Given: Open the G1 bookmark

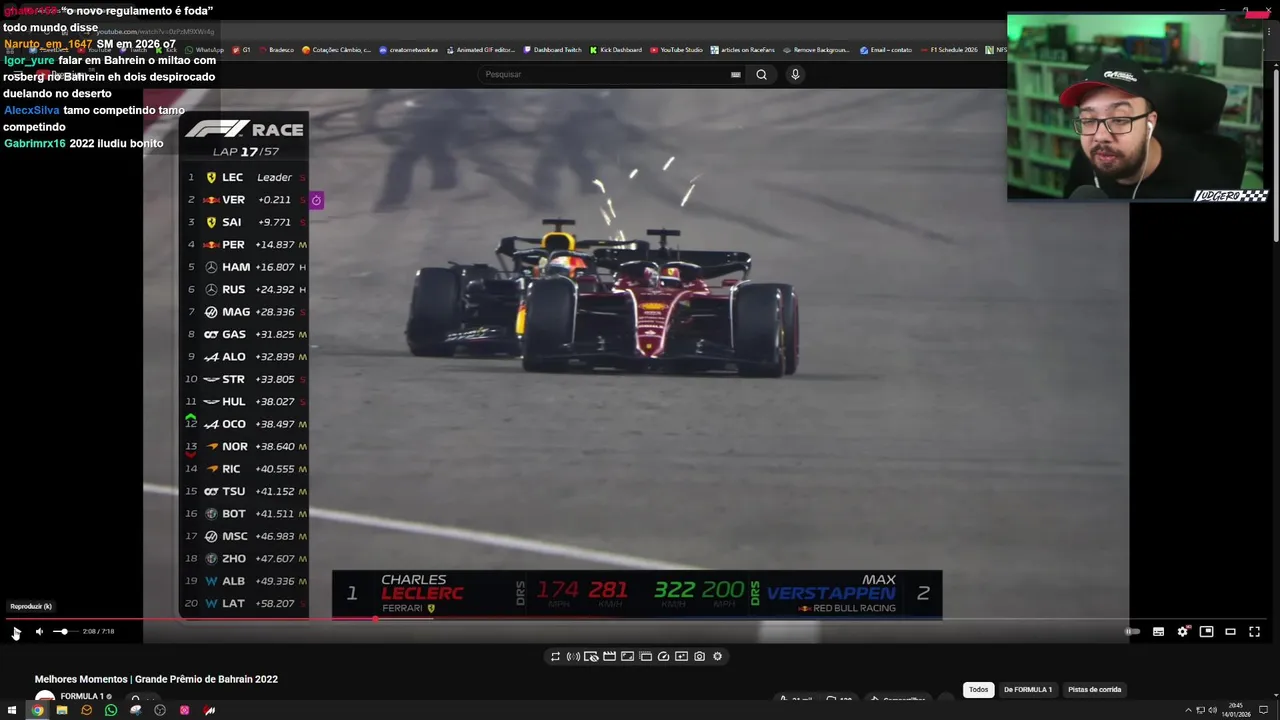Looking at the screenshot, I should tap(242, 50).
